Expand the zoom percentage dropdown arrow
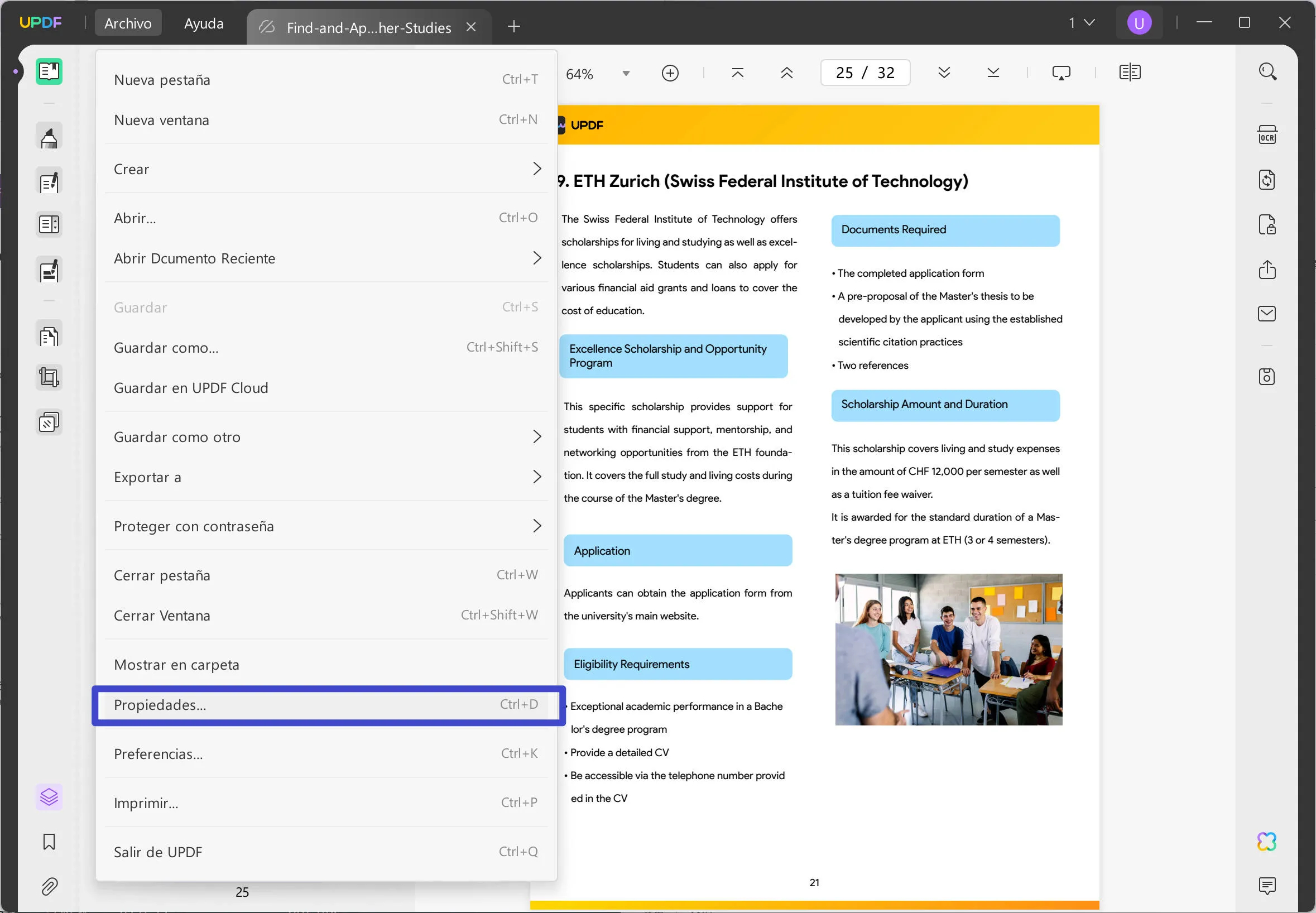Viewport: 1316px width, 913px height. coord(626,74)
